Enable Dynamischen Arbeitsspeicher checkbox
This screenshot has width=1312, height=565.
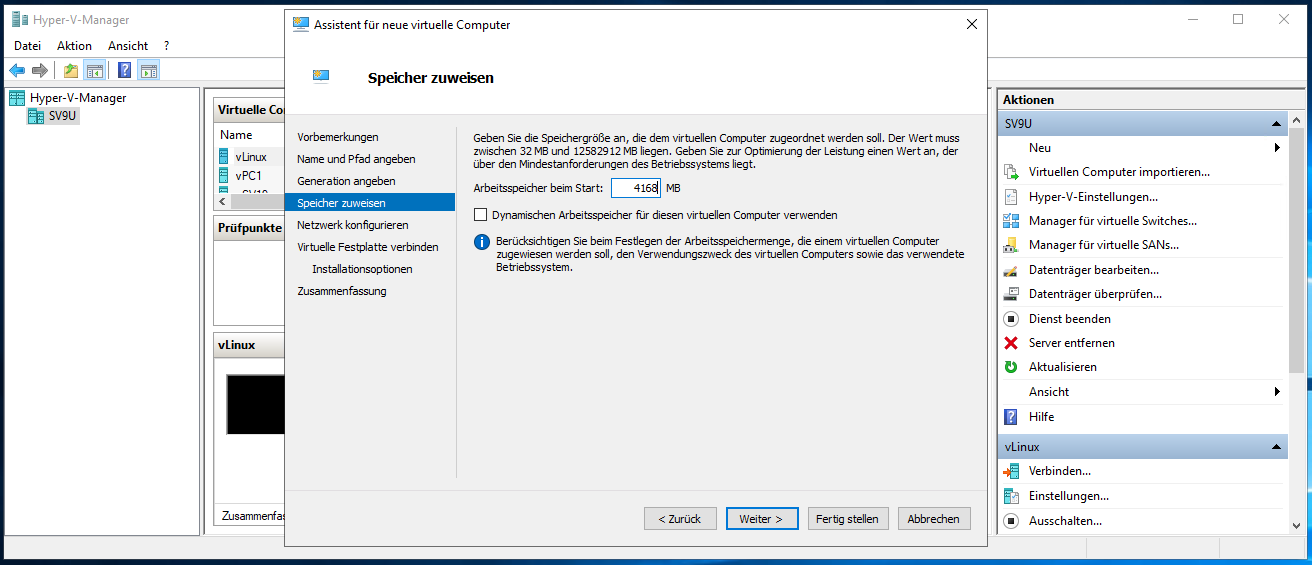click(x=481, y=215)
